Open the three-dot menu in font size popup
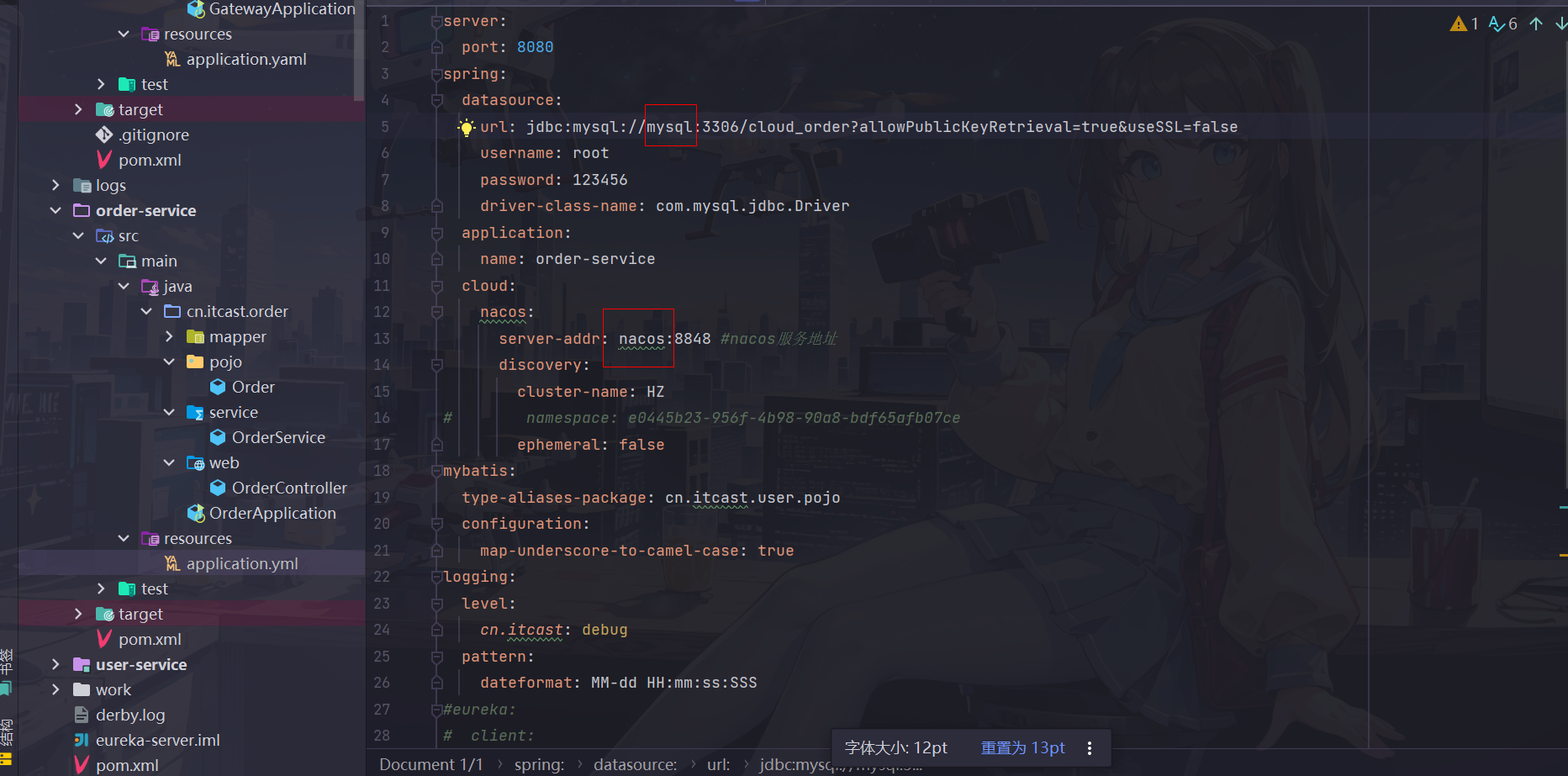This screenshot has width=1568, height=776. (1090, 748)
